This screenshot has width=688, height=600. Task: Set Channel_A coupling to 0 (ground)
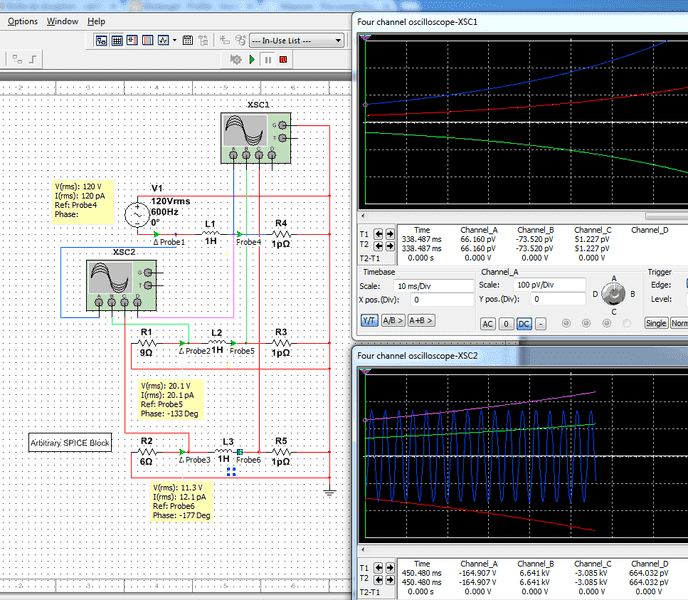506,324
